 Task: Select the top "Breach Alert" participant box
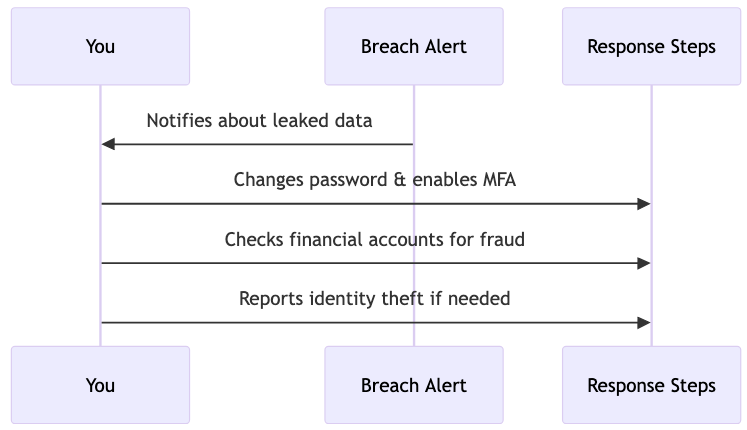click(413, 46)
